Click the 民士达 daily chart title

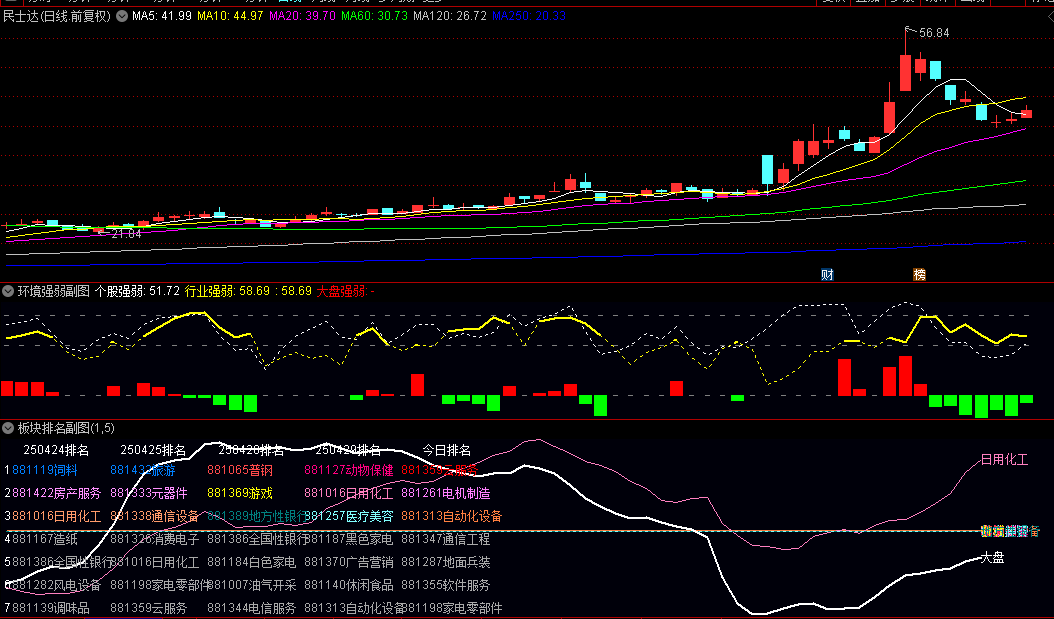(56, 16)
